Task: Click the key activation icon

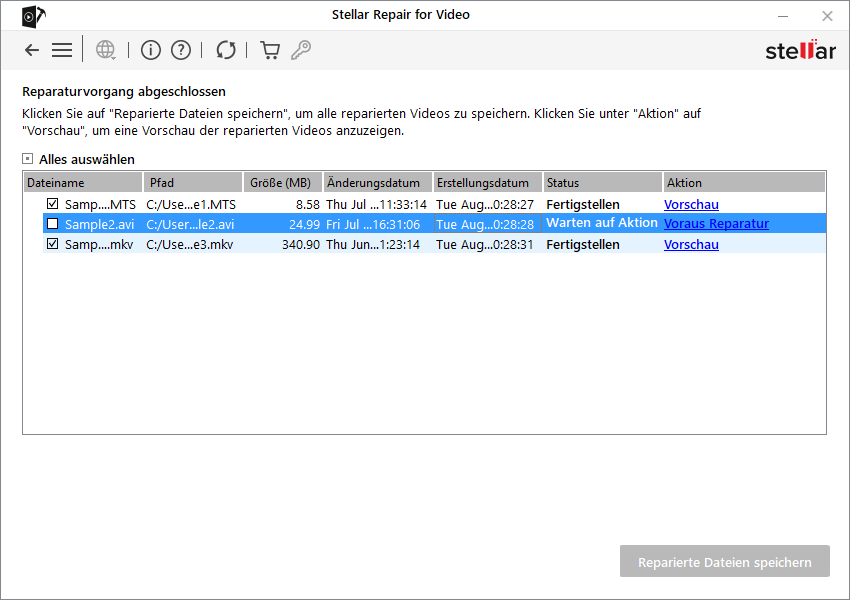Action: point(301,50)
